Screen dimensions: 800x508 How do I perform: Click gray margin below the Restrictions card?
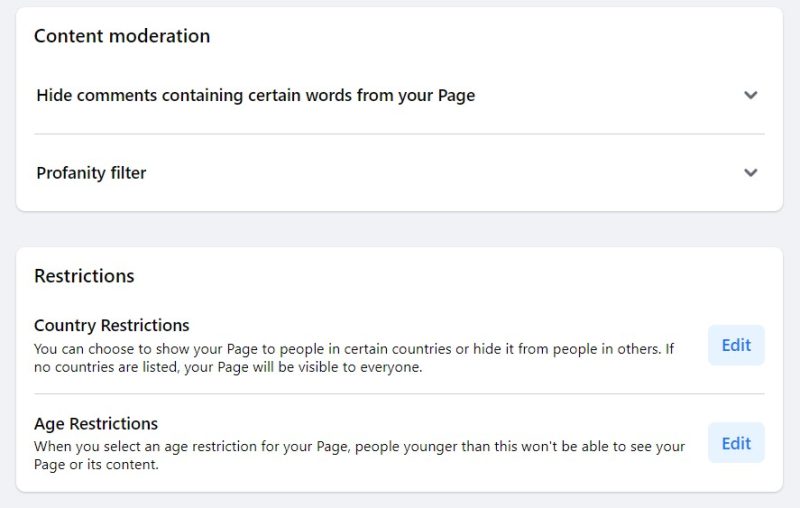[x=399, y=501]
